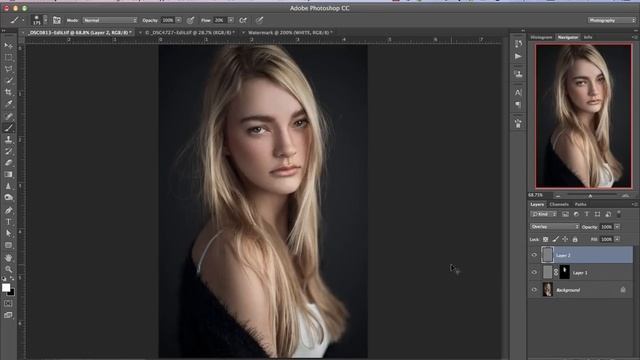Switch to the Channels tab
The width and height of the screenshot is (640, 360).
[x=559, y=204]
